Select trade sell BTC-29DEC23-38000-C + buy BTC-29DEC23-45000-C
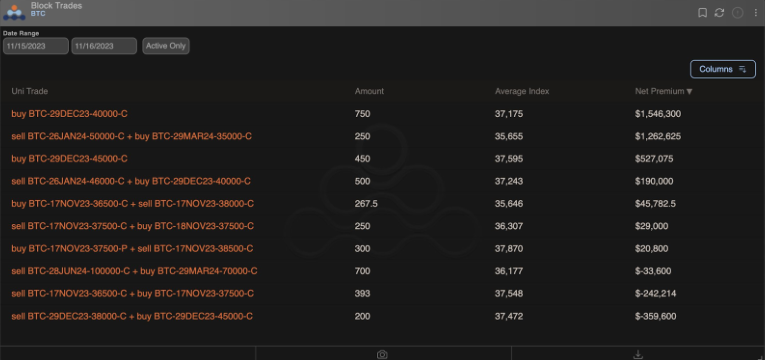The height and width of the screenshot is (360, 765). pyautogui.click(x=132, y=316)
